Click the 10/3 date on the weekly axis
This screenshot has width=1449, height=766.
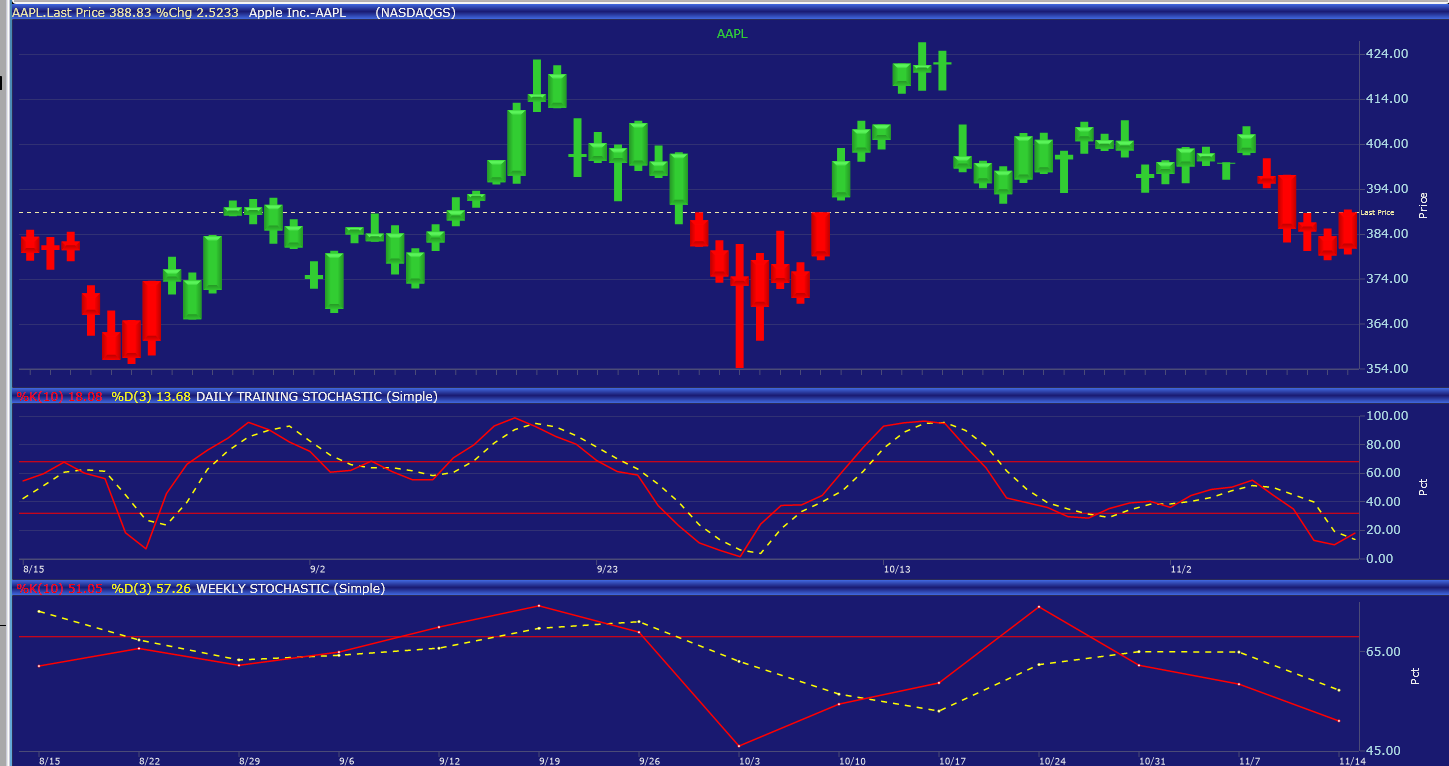pyautogui.click(x=749, y=761)
